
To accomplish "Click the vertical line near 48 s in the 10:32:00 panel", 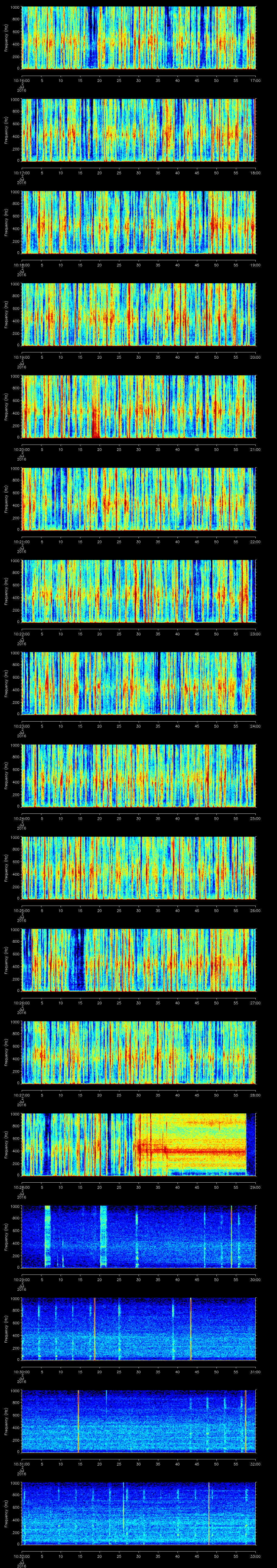I will [x=209, y=1513].
